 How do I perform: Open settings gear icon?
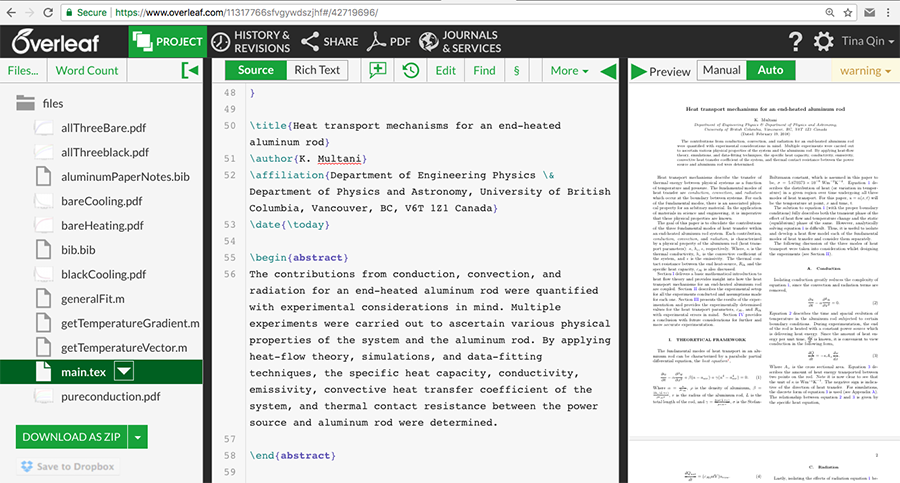click(x=823, y=41)
